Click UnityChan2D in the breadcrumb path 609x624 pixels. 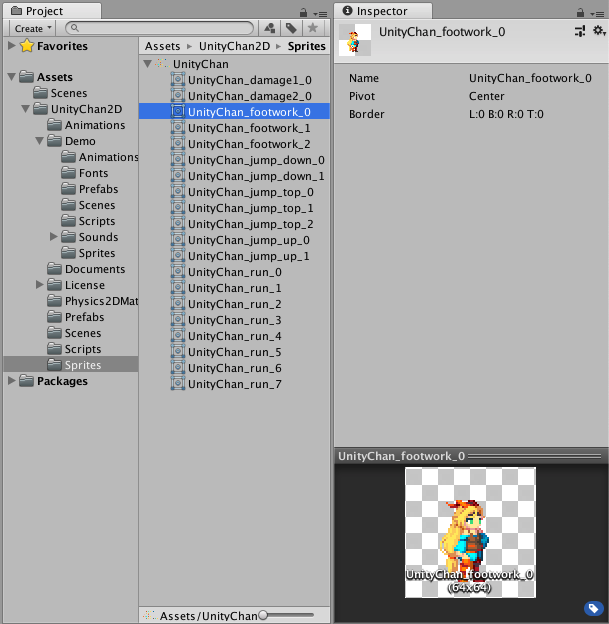pyautogui.click(x=235, y=46)
